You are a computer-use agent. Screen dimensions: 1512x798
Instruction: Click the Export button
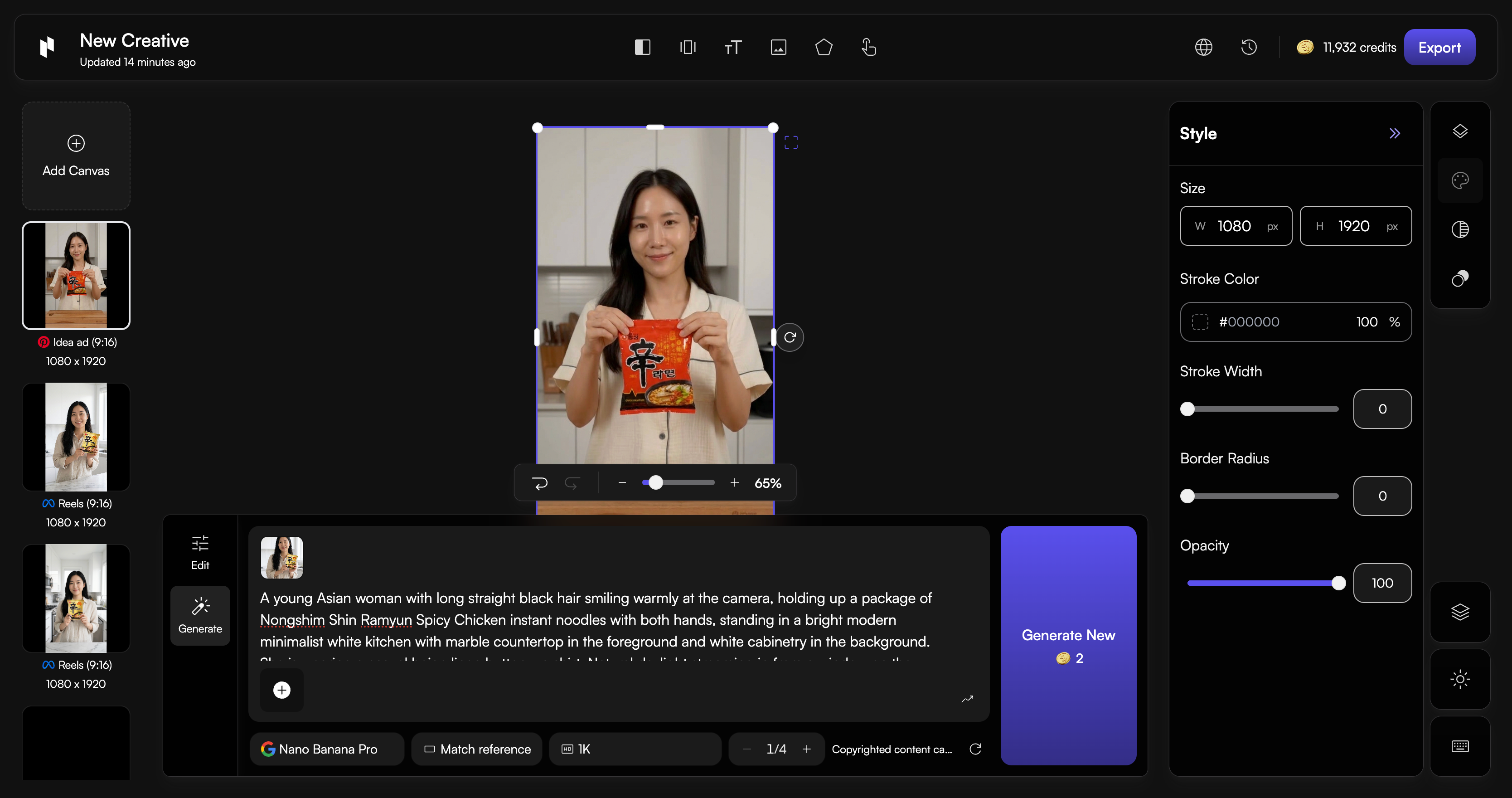click(1439, 47)
